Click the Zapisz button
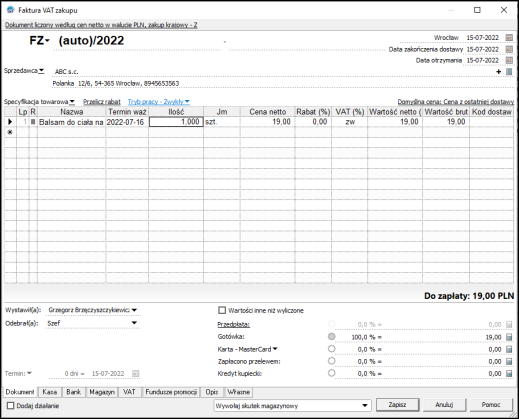Image resolution: width=519 pixels, height=419 pixels. point(397,405)
